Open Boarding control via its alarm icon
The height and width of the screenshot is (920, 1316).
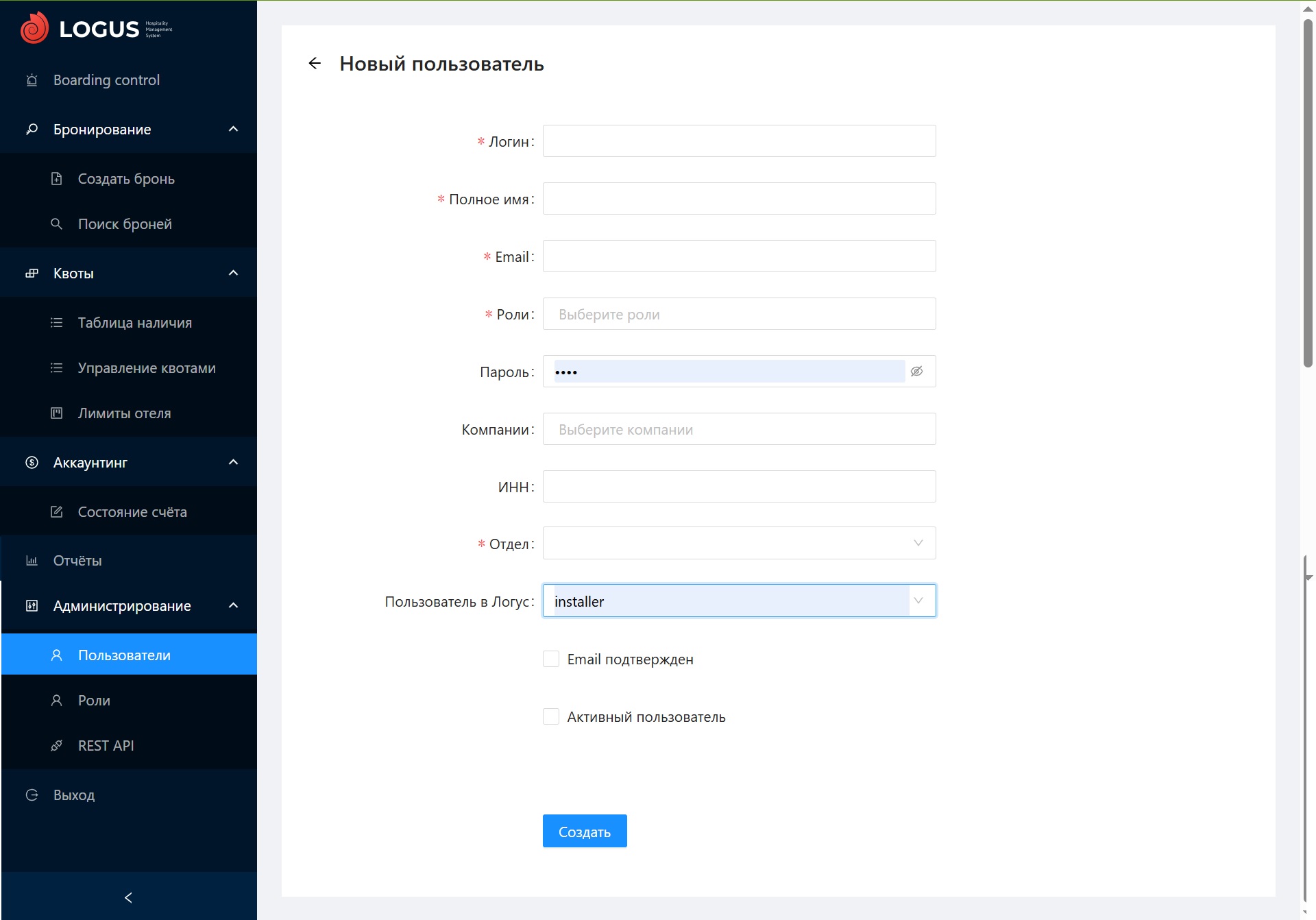32,80
